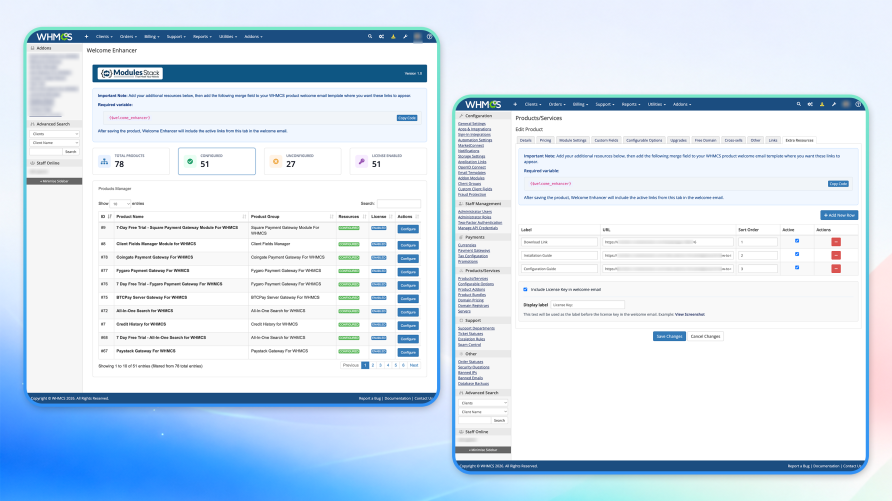Open Client Name dropdown in right sidebar
The image size is (892, 501).
[483, 412]
